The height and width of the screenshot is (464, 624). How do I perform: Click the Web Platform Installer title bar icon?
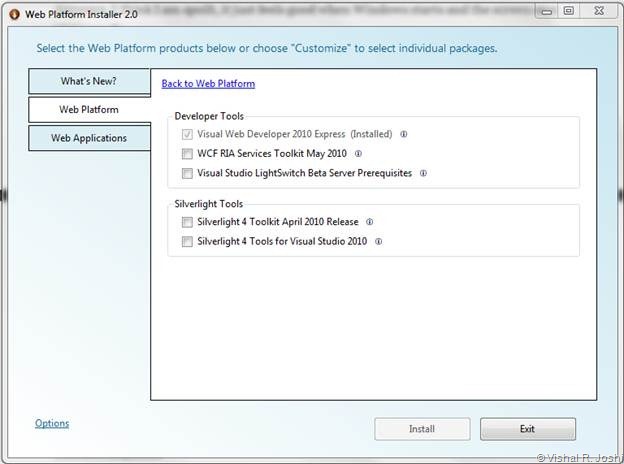click(x=14, y=14)
